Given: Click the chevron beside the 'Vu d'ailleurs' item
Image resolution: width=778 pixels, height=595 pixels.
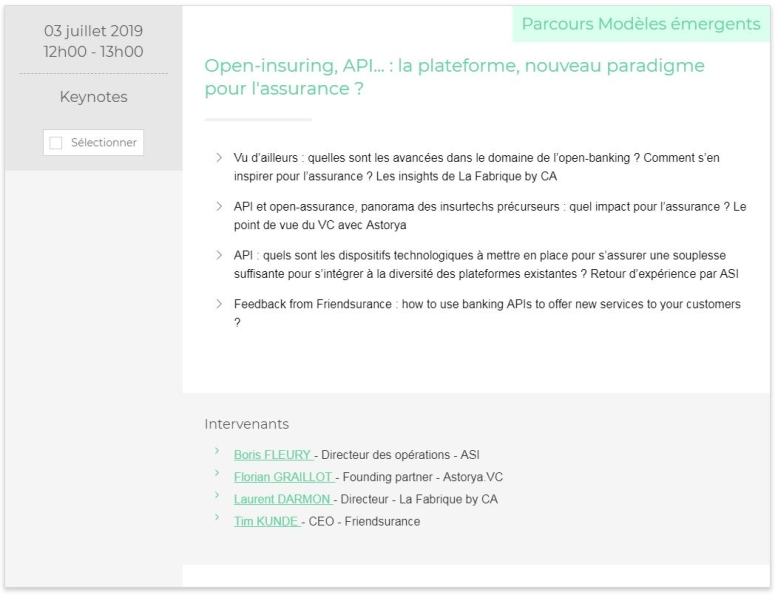Looking at the screenshot, I should [x=219, y=158].
